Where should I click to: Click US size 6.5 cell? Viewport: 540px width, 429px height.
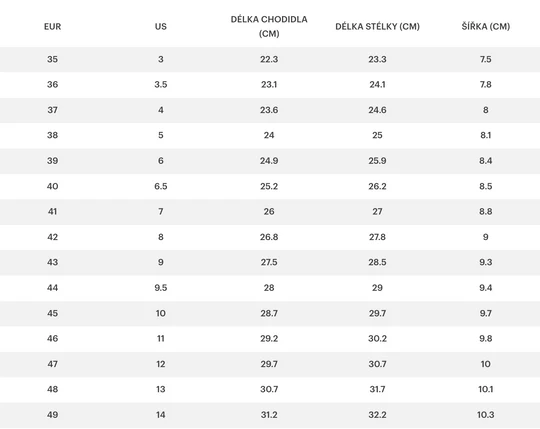(160, 186)
